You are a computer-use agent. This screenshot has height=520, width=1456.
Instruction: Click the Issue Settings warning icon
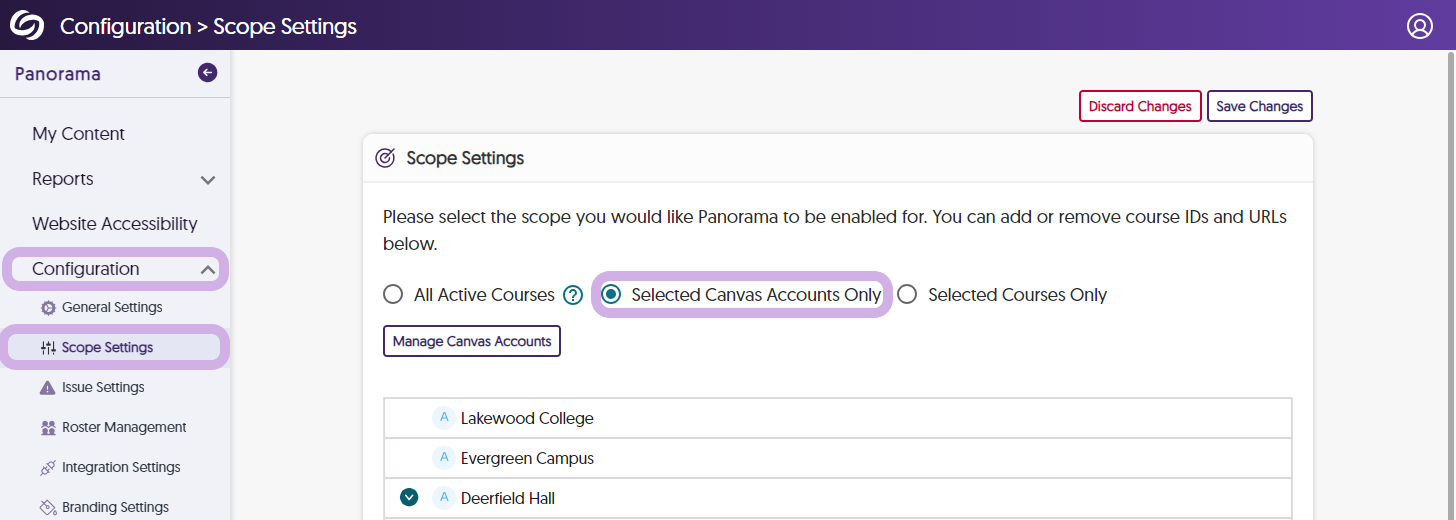tap(47, 387)
